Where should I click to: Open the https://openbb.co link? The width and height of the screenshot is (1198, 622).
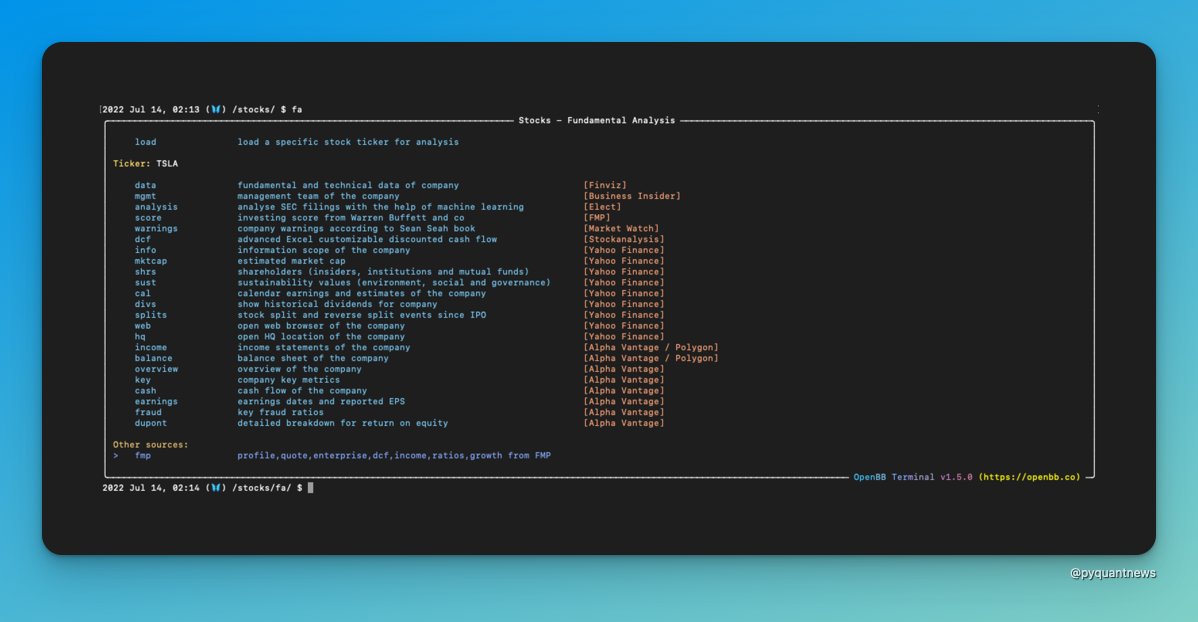[1030, 477]
